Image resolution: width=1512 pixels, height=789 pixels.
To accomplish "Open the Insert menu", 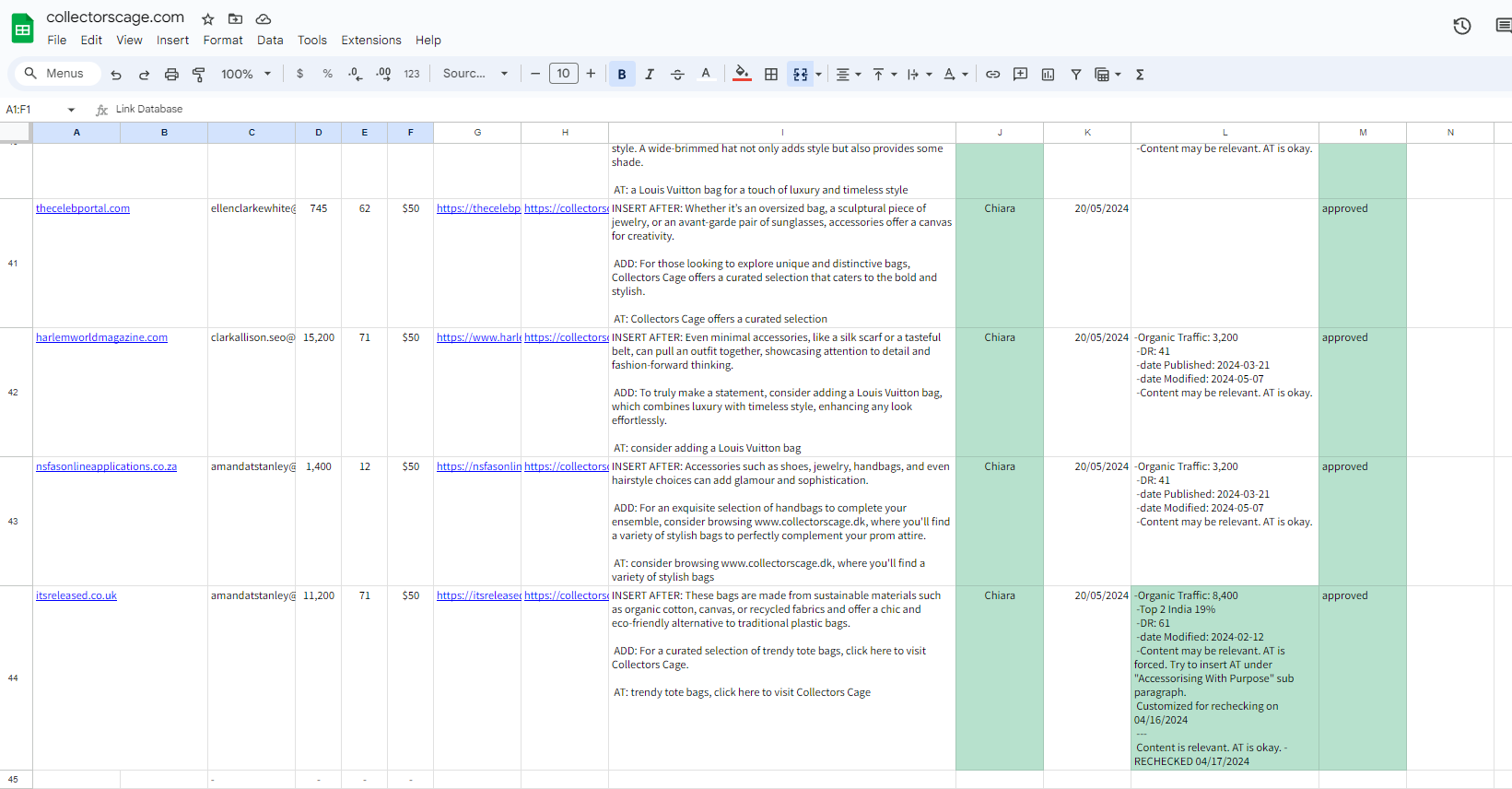I will (x=172, y=41).
